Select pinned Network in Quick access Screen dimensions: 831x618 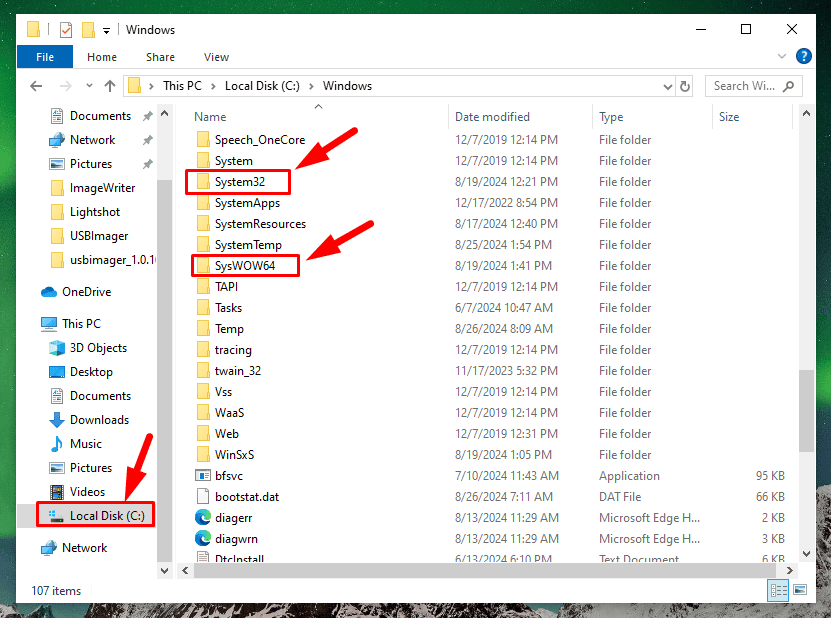(x=92, y=140)
